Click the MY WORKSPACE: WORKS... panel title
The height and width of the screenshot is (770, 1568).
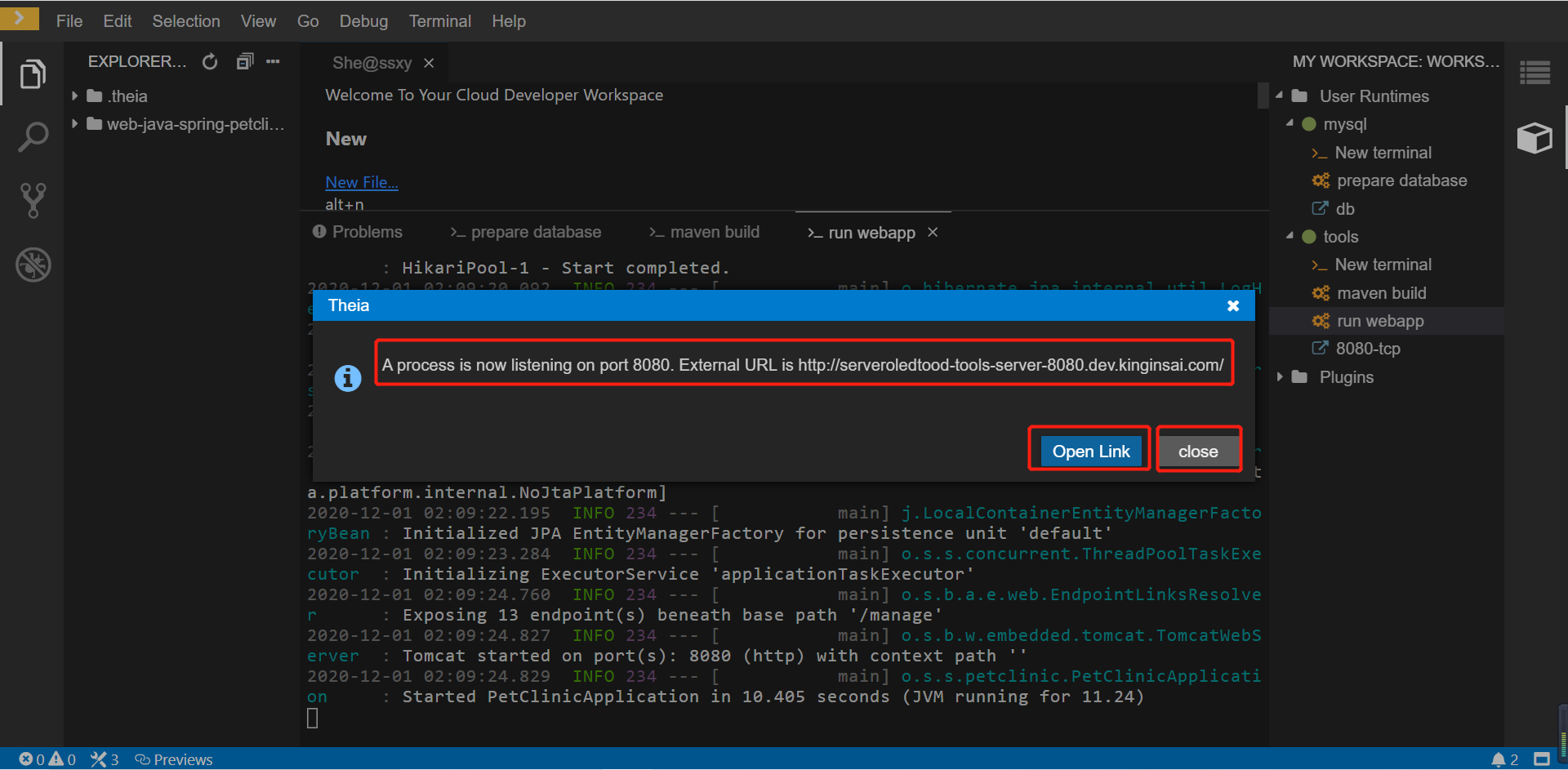point(1396,61)
